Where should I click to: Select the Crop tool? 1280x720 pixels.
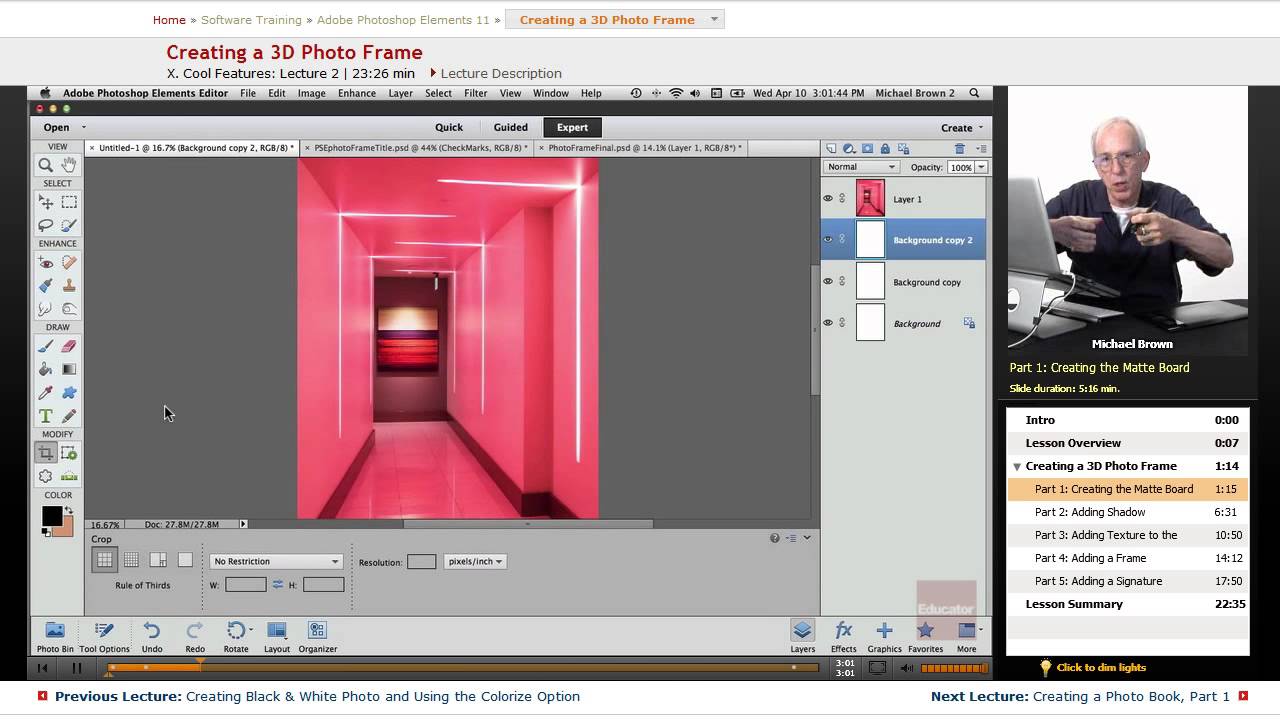click(46, 453)
